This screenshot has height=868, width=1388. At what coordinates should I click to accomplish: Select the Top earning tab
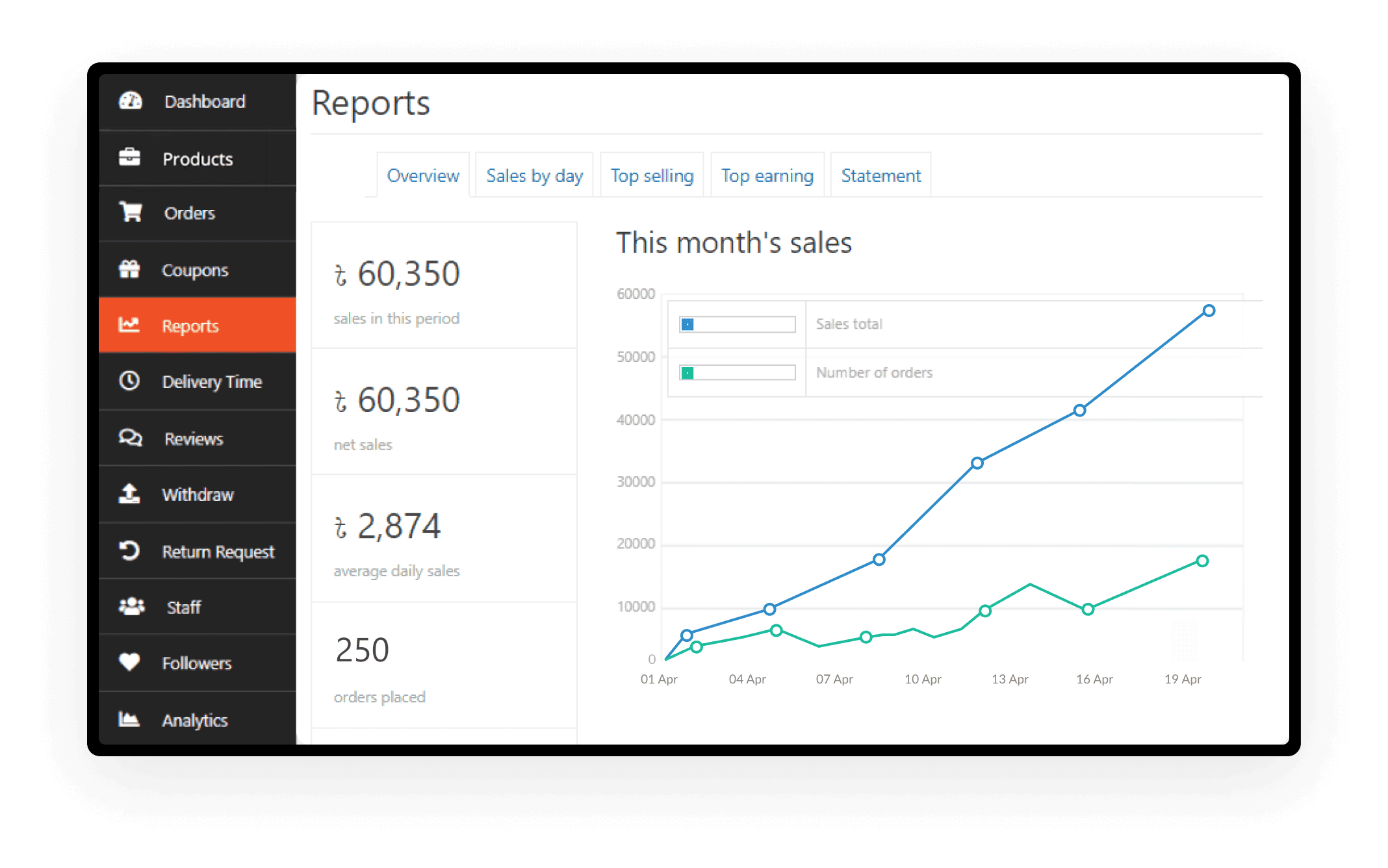[x=767, y=175]
